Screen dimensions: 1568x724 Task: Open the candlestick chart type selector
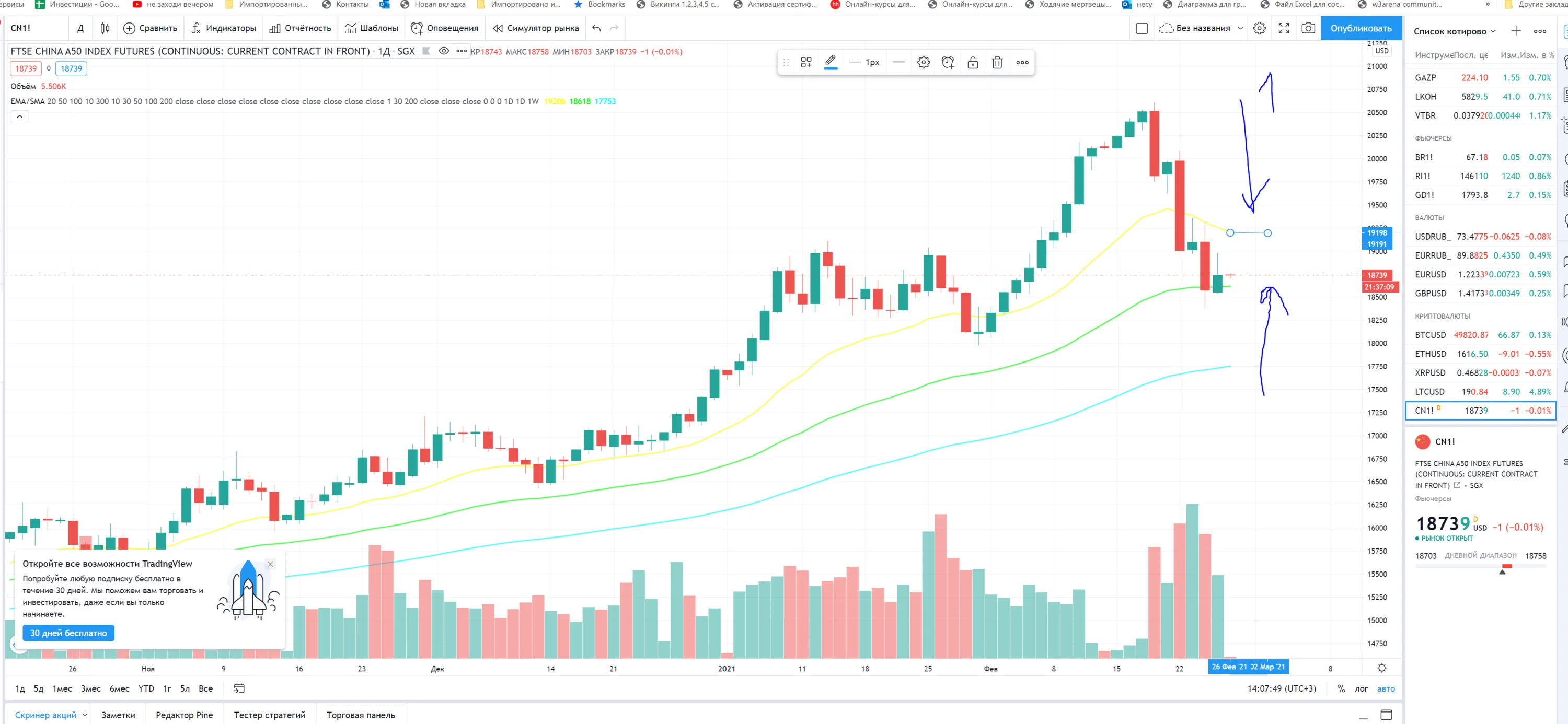point(105,28)
